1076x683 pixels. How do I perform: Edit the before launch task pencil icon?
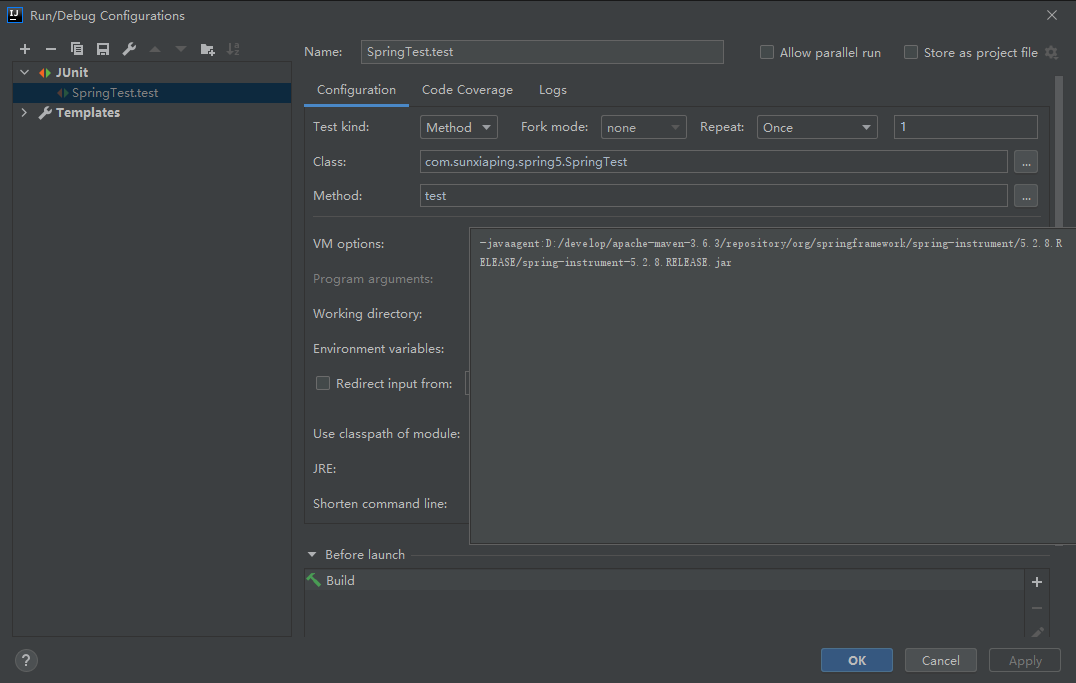tap(1037, 632)
